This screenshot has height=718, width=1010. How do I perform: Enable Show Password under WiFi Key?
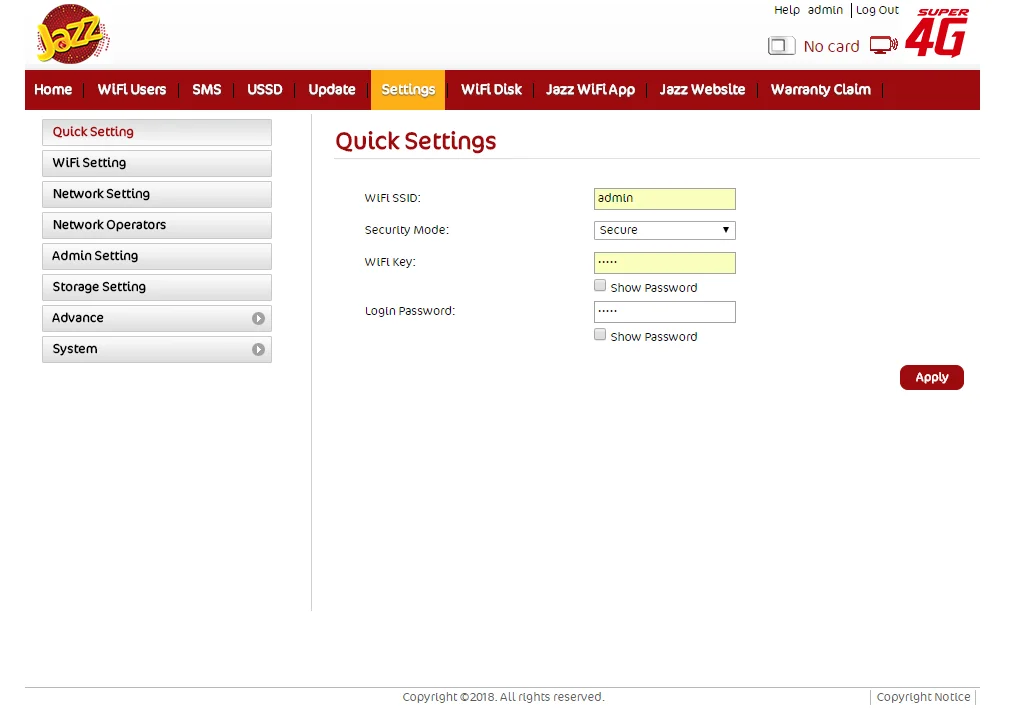(600, 286)
